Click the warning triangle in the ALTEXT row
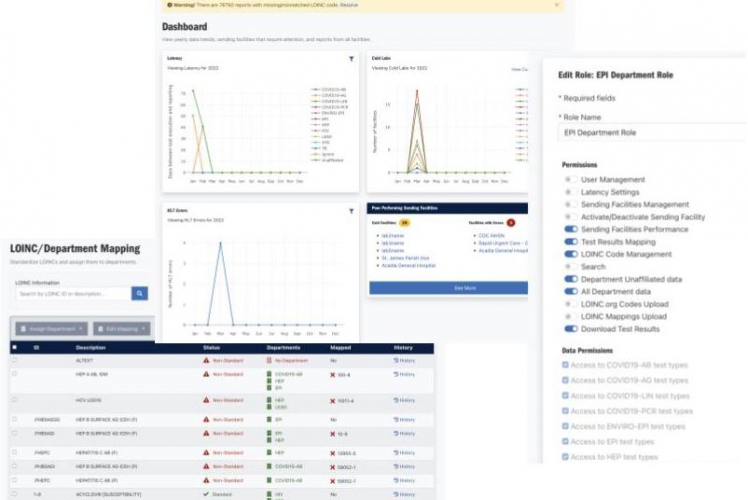The image size is (748, 500). [x=206, y=360]
